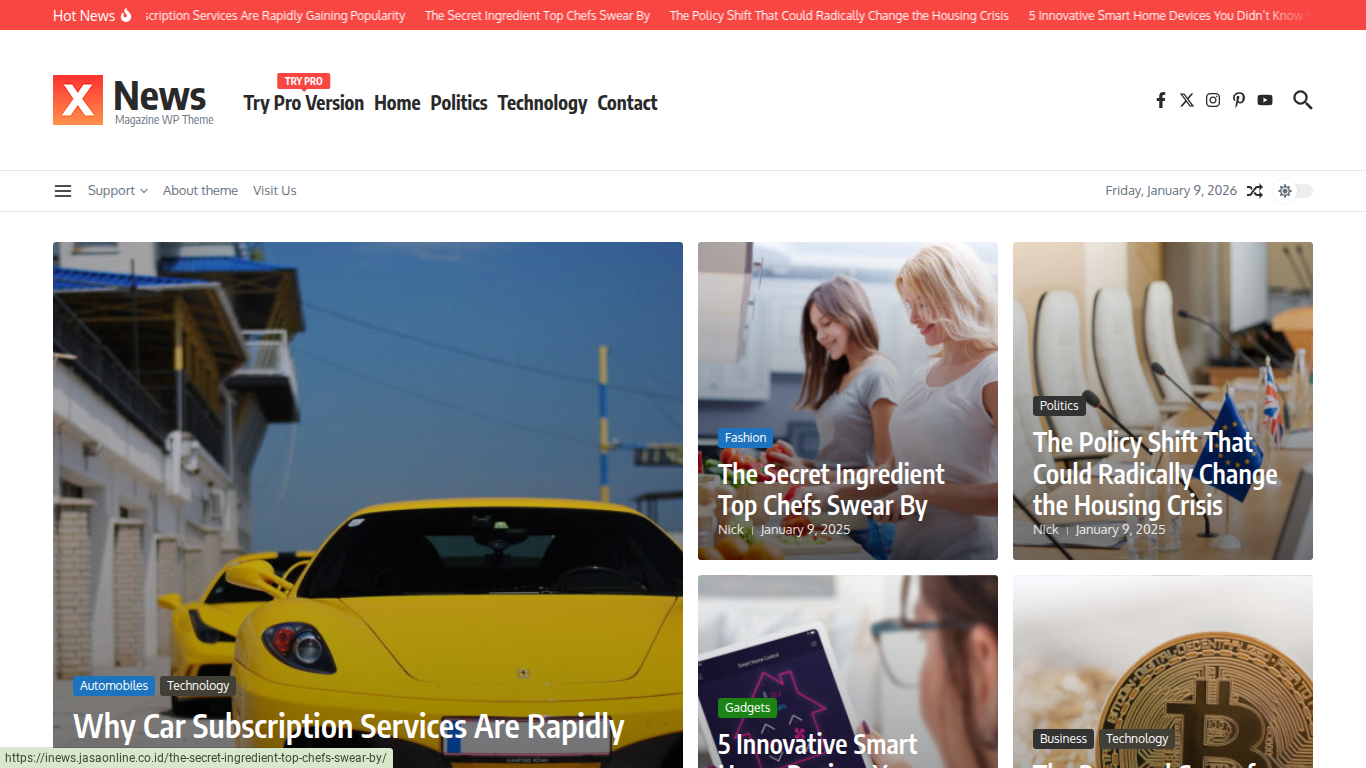Open the X (Twitter) social icon

click(x=1186, y=100)
